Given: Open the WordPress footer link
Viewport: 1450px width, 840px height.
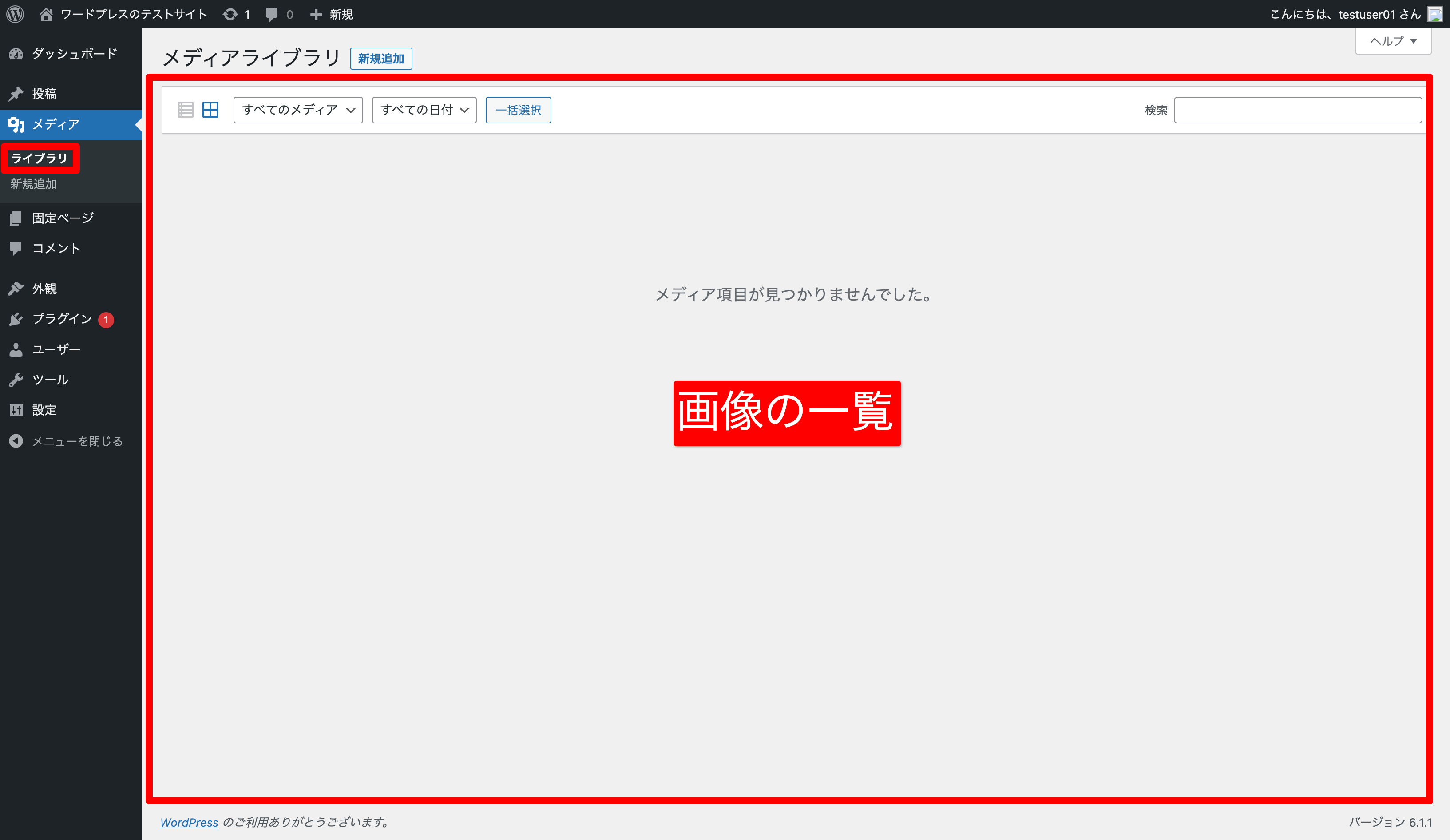Looking at the screenshot, I should (x=189, y=822).
